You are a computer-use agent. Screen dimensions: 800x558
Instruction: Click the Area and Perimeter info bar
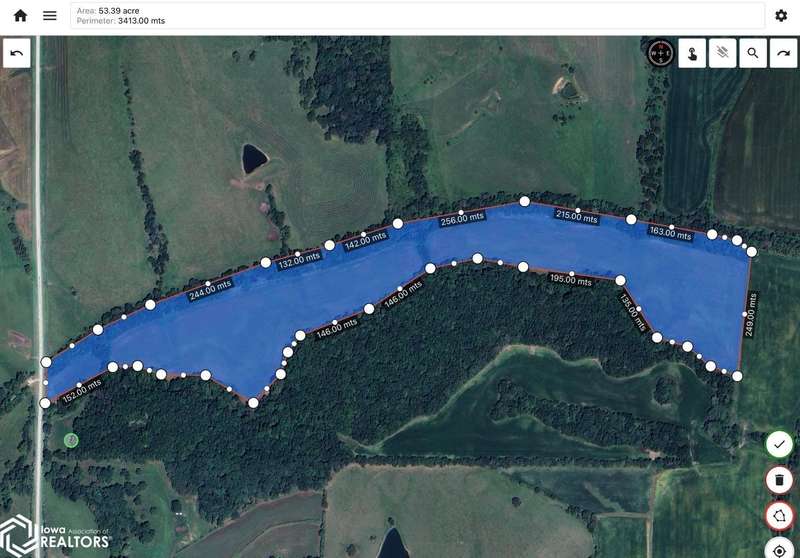417,16
